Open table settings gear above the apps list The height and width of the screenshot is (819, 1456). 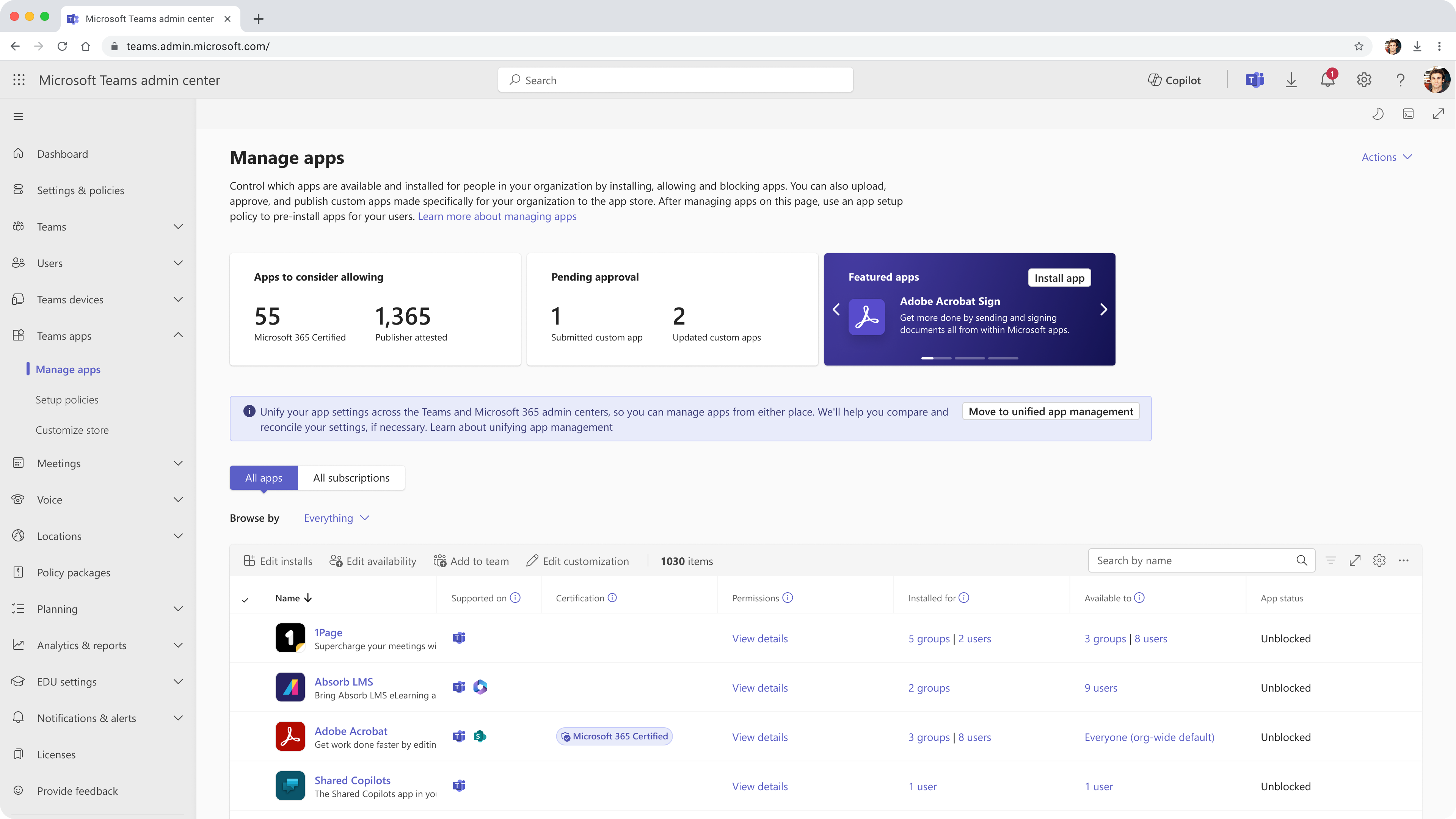tap(1379, 560)
